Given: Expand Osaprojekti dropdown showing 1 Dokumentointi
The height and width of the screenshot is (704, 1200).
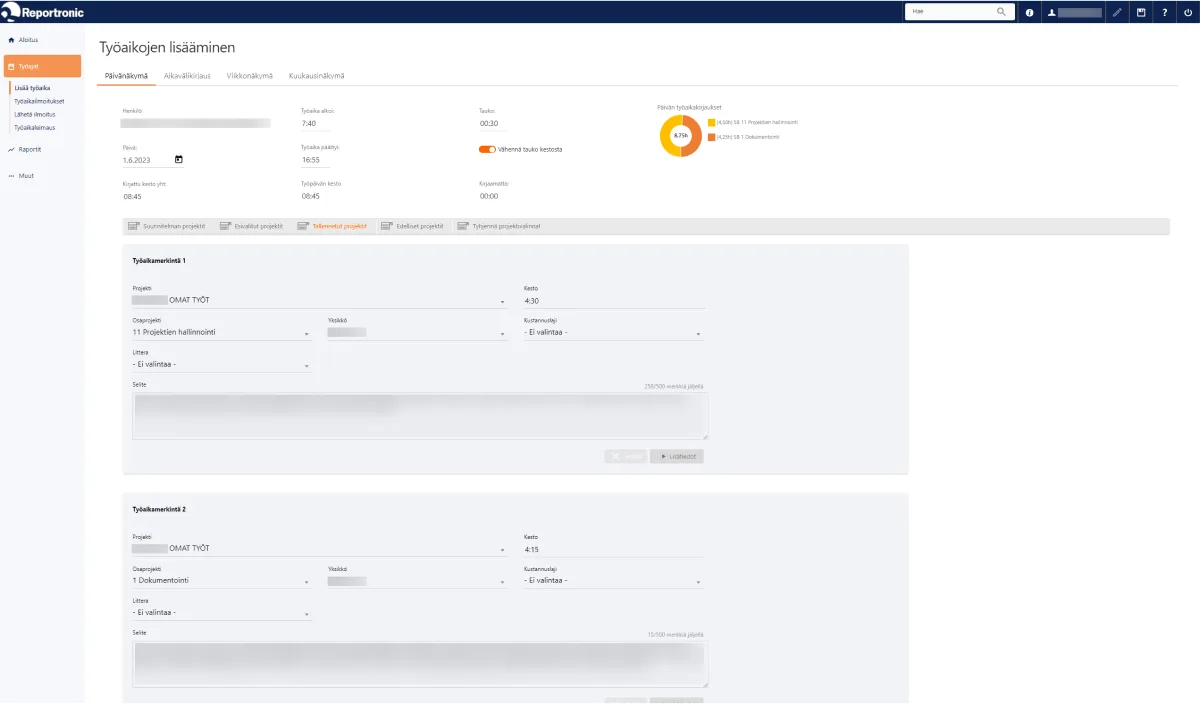Looking at the screenshot, I should pyautogui.click(x=221, y=580).
